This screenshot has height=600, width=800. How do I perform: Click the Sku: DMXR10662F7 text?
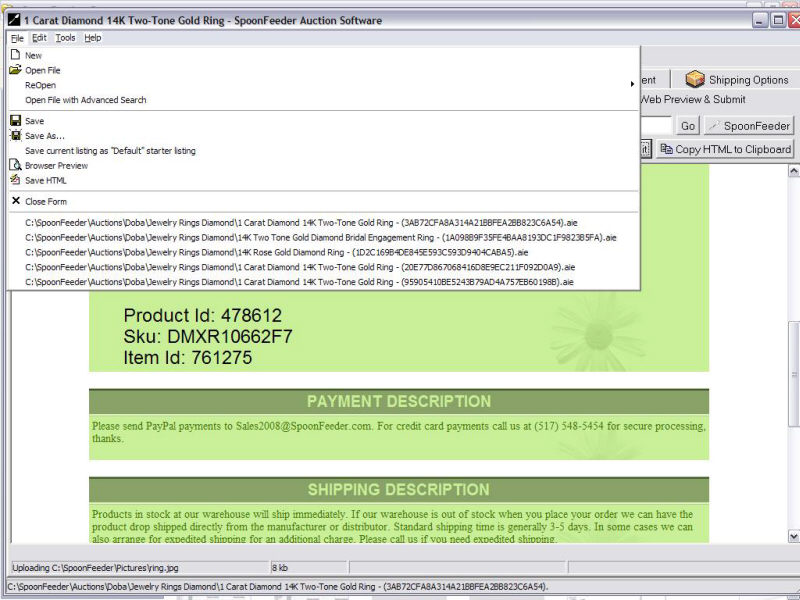click(x=208, y=337)
